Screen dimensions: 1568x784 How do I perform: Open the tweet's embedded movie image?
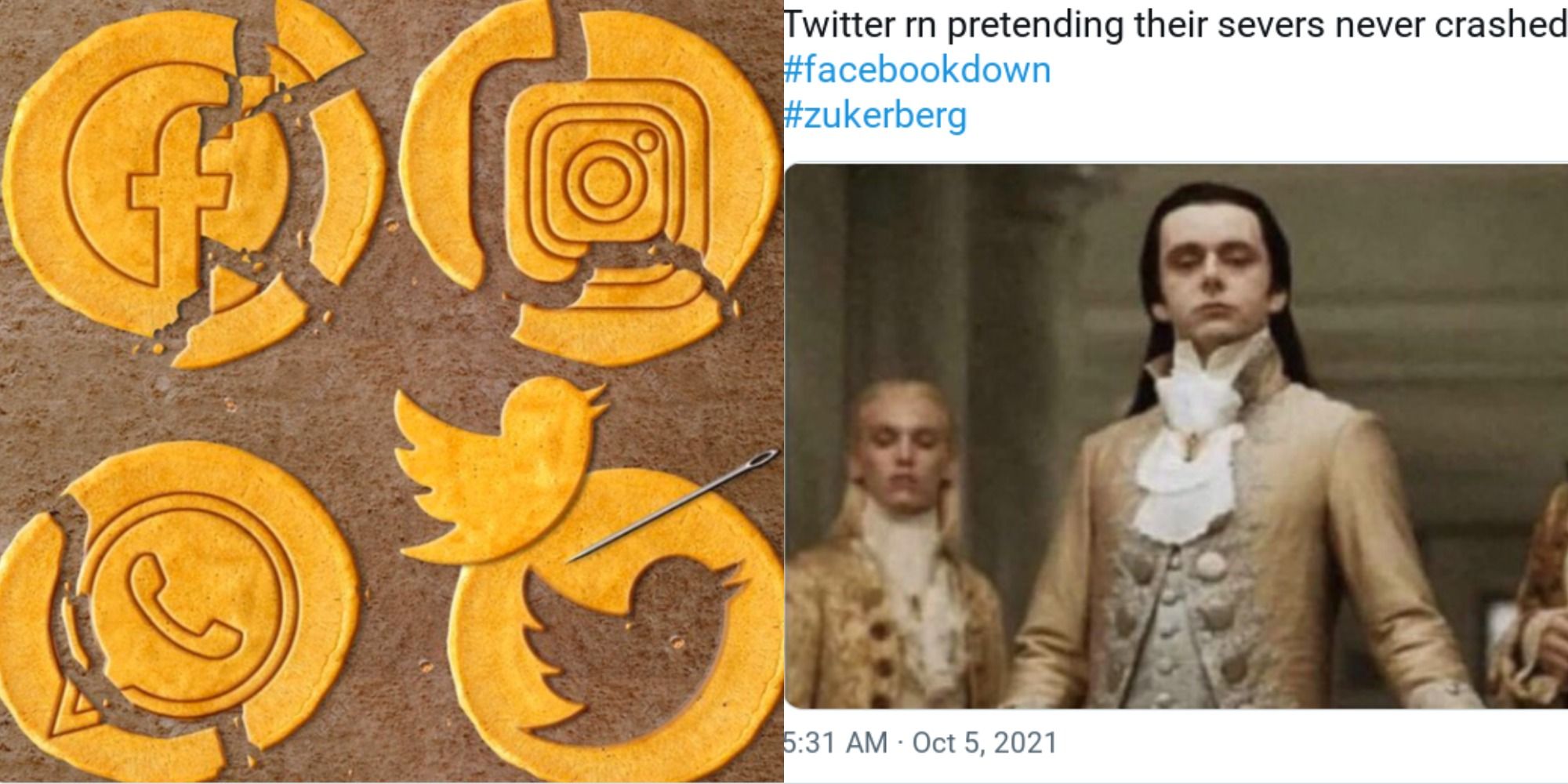pyautogui.click(x=1176, y=436)
